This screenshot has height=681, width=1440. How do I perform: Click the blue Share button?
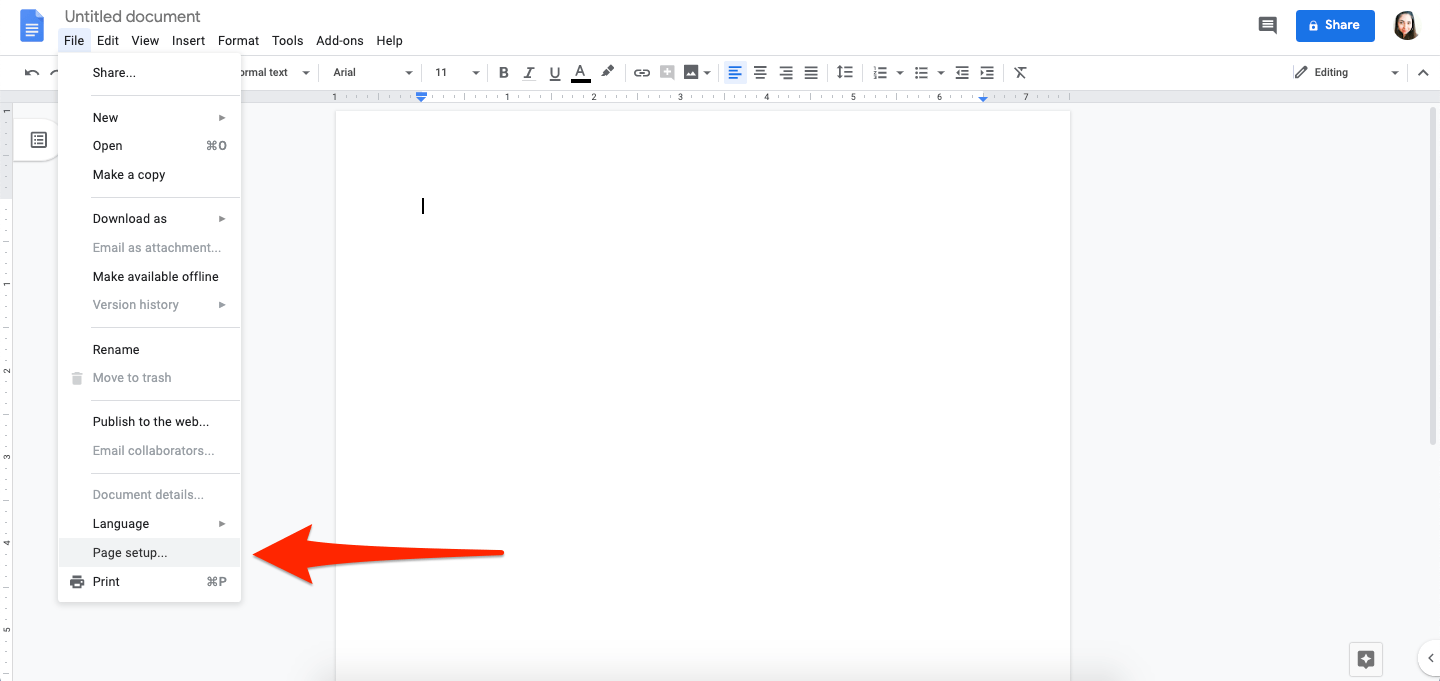click(1335, 26)
